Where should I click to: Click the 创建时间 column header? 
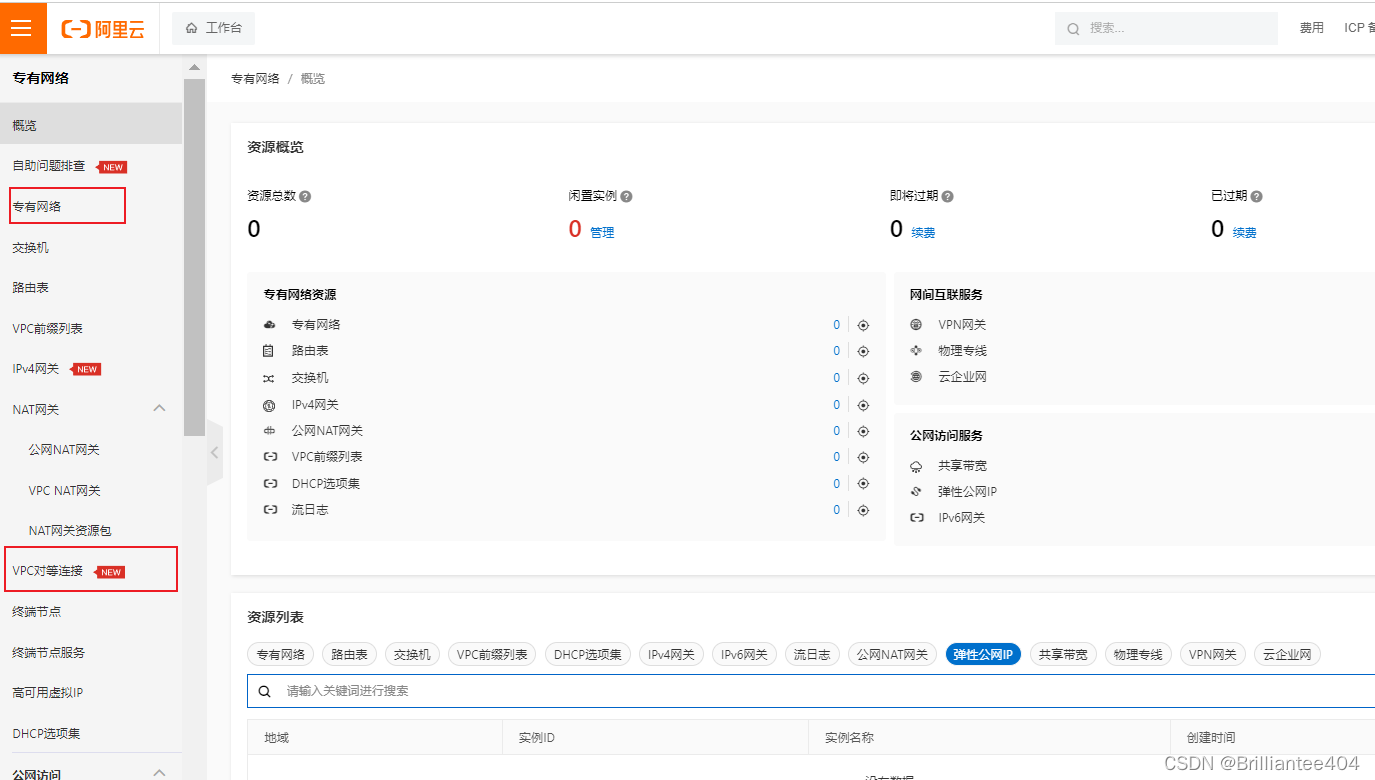[1273, 737]
